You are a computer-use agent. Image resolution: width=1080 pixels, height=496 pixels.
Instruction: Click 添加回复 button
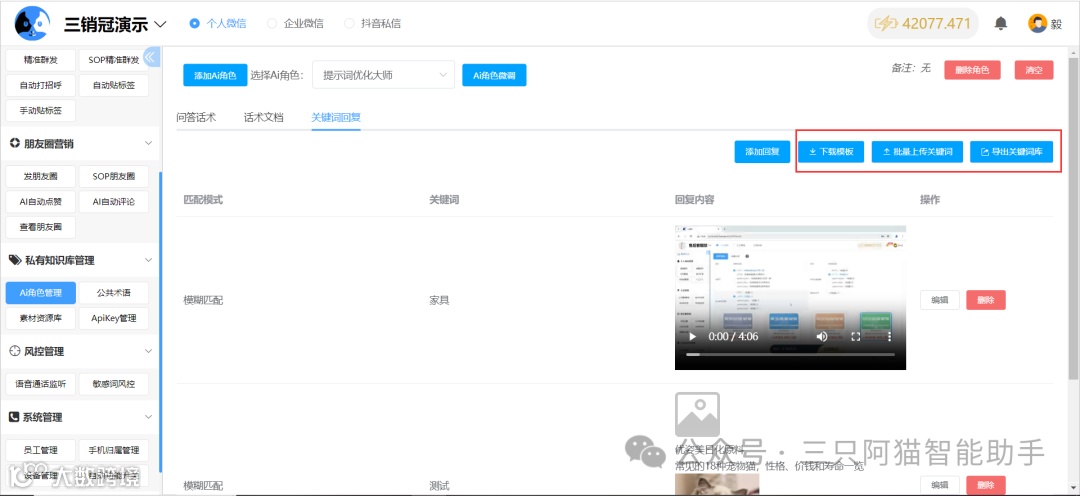[762, 152]
